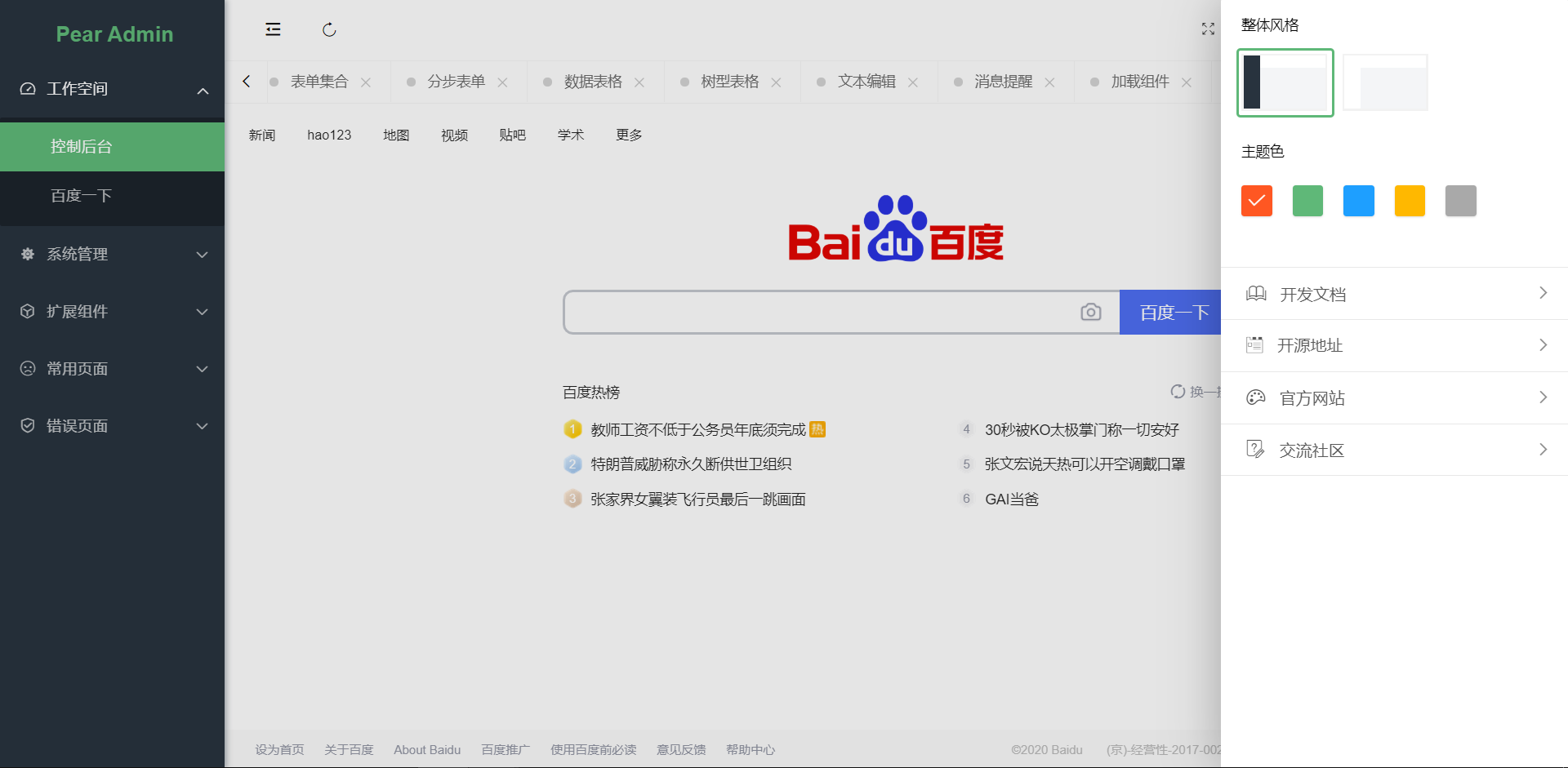Close the 分步表单 tab

tap(502, 82)
